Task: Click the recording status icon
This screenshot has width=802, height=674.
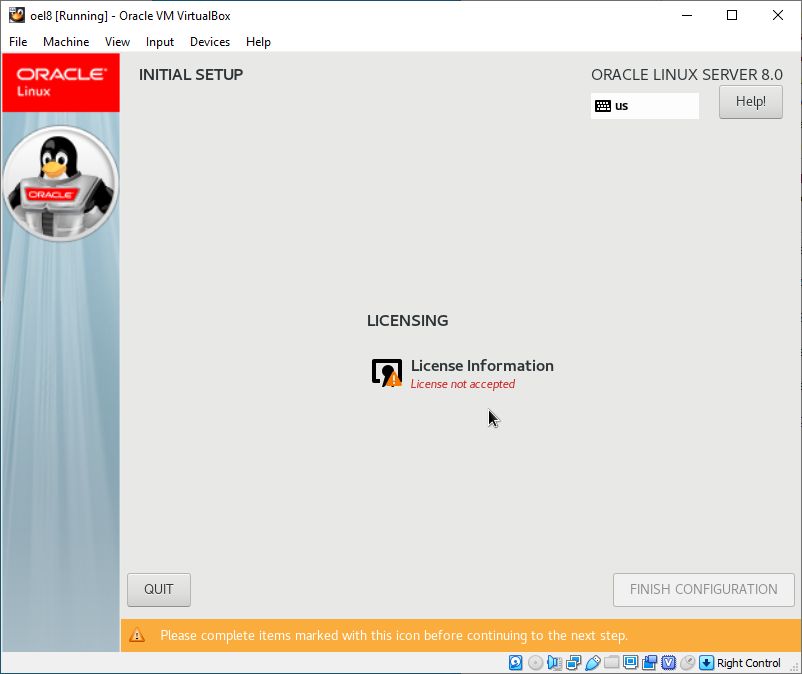Action: tap(650, 663)
